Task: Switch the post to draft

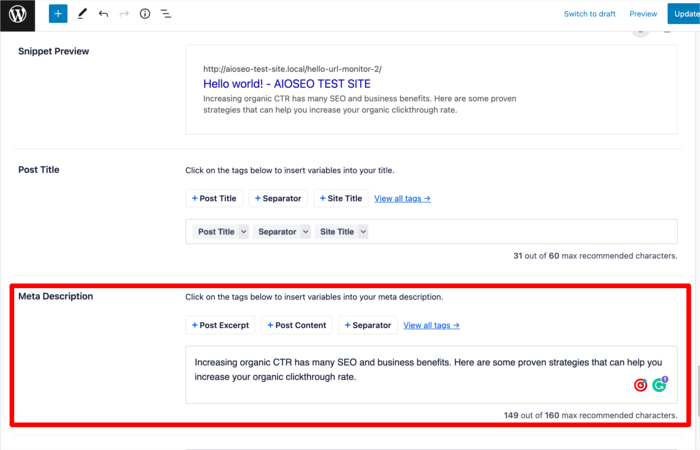Action: click(x=589, y=14)
